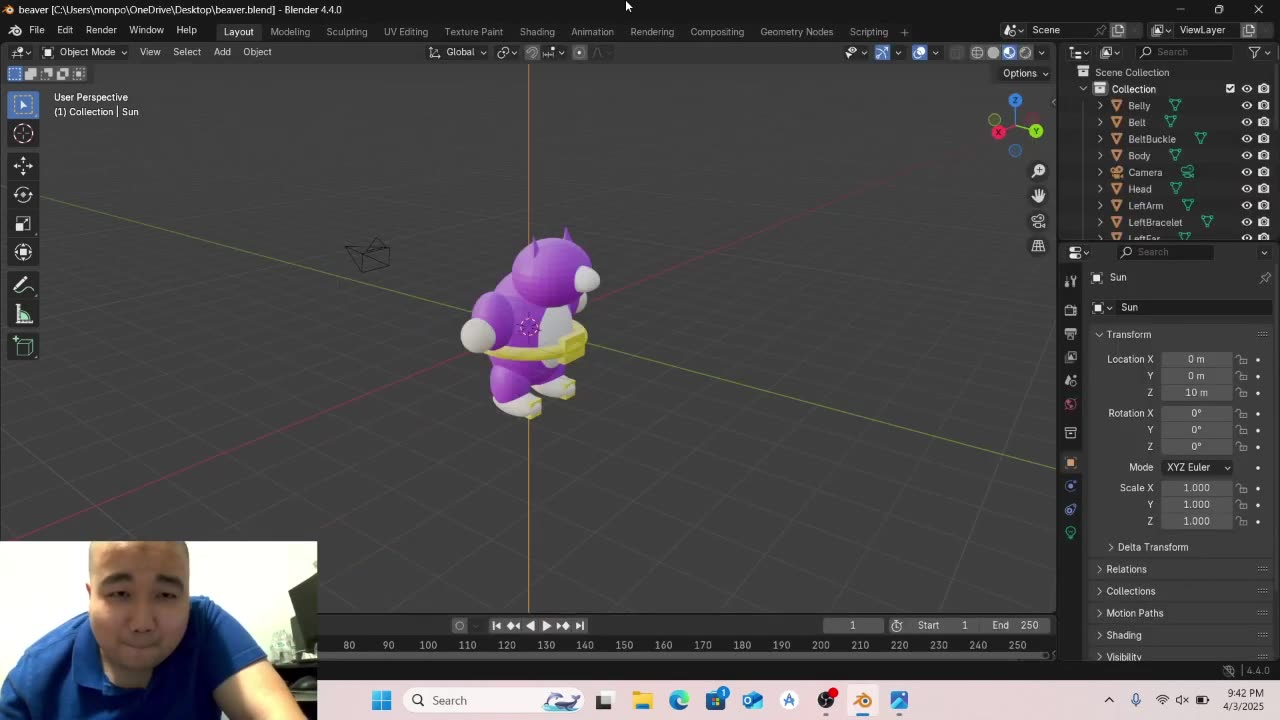Viewport: 1280px width, 720px height.
Task: Click the current frame number field
Action: [853, 625]
